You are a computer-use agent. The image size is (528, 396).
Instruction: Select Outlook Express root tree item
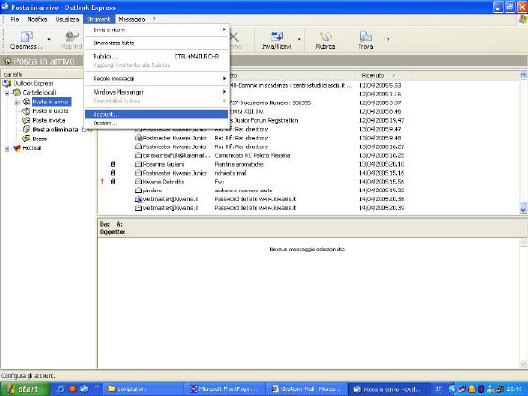click(33, 83)
